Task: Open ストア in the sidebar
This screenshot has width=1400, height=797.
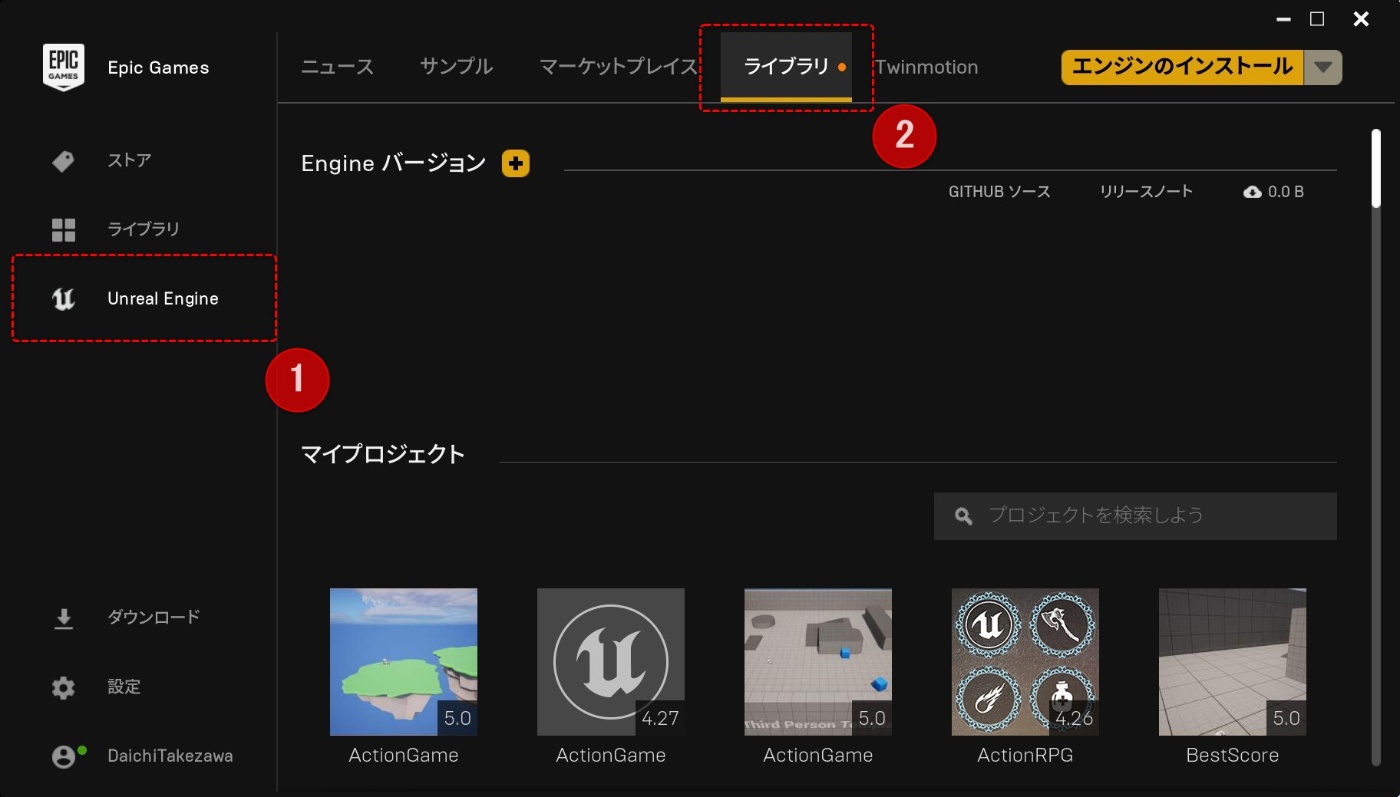Action: point(129,160)
